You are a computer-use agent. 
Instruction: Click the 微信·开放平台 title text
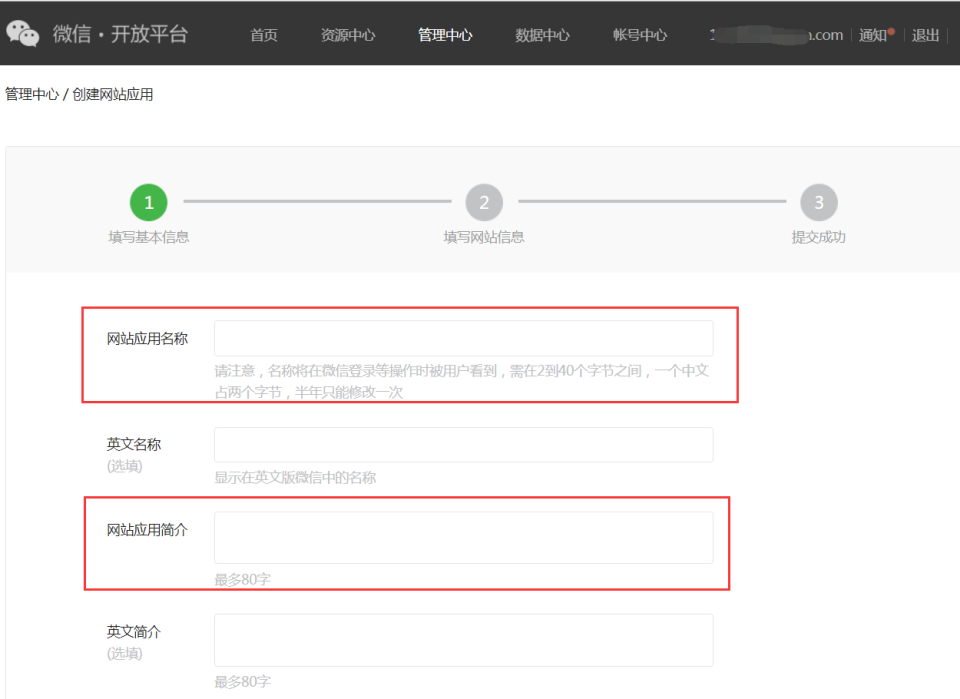[120, 34]
